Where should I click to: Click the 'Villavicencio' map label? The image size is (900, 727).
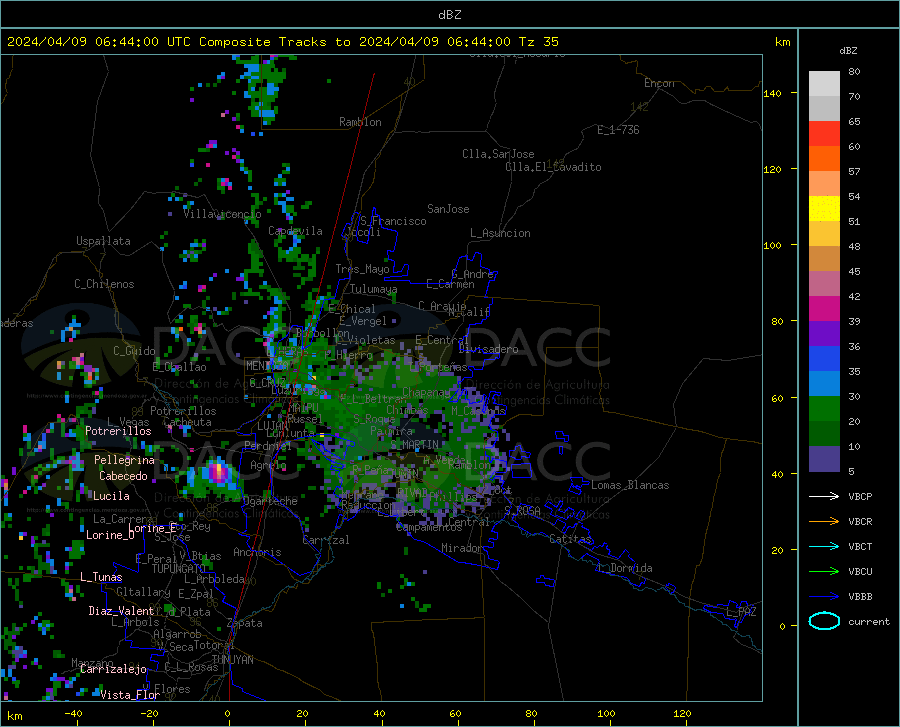(222, 214)
